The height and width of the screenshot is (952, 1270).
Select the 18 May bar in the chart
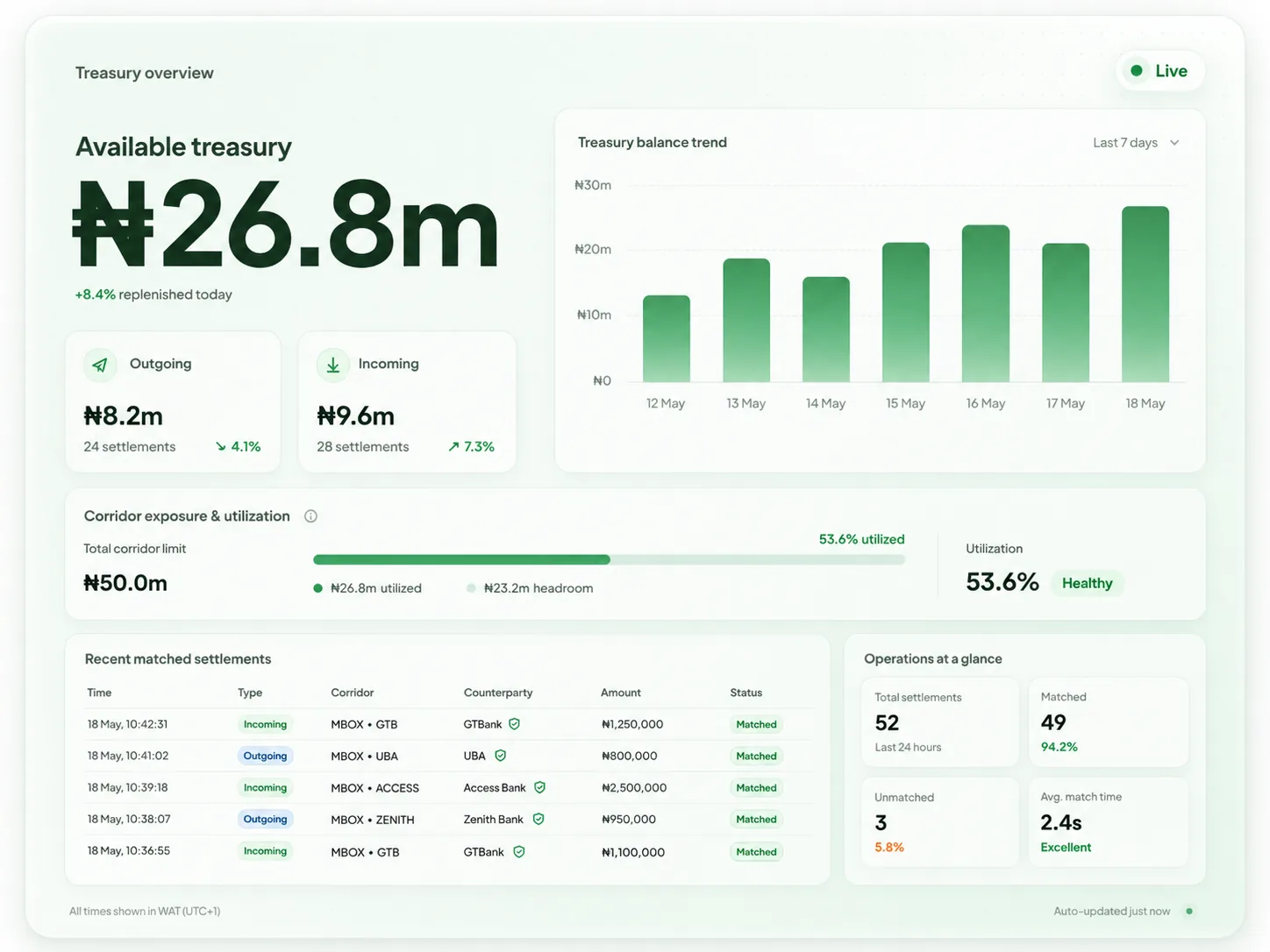[1145, 294]
